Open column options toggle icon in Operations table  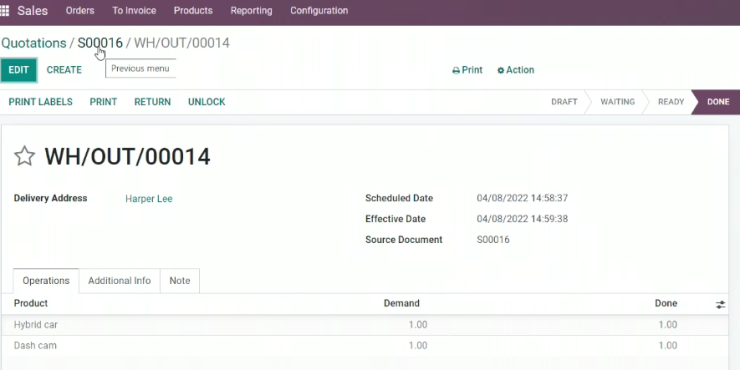pos(720,304)
